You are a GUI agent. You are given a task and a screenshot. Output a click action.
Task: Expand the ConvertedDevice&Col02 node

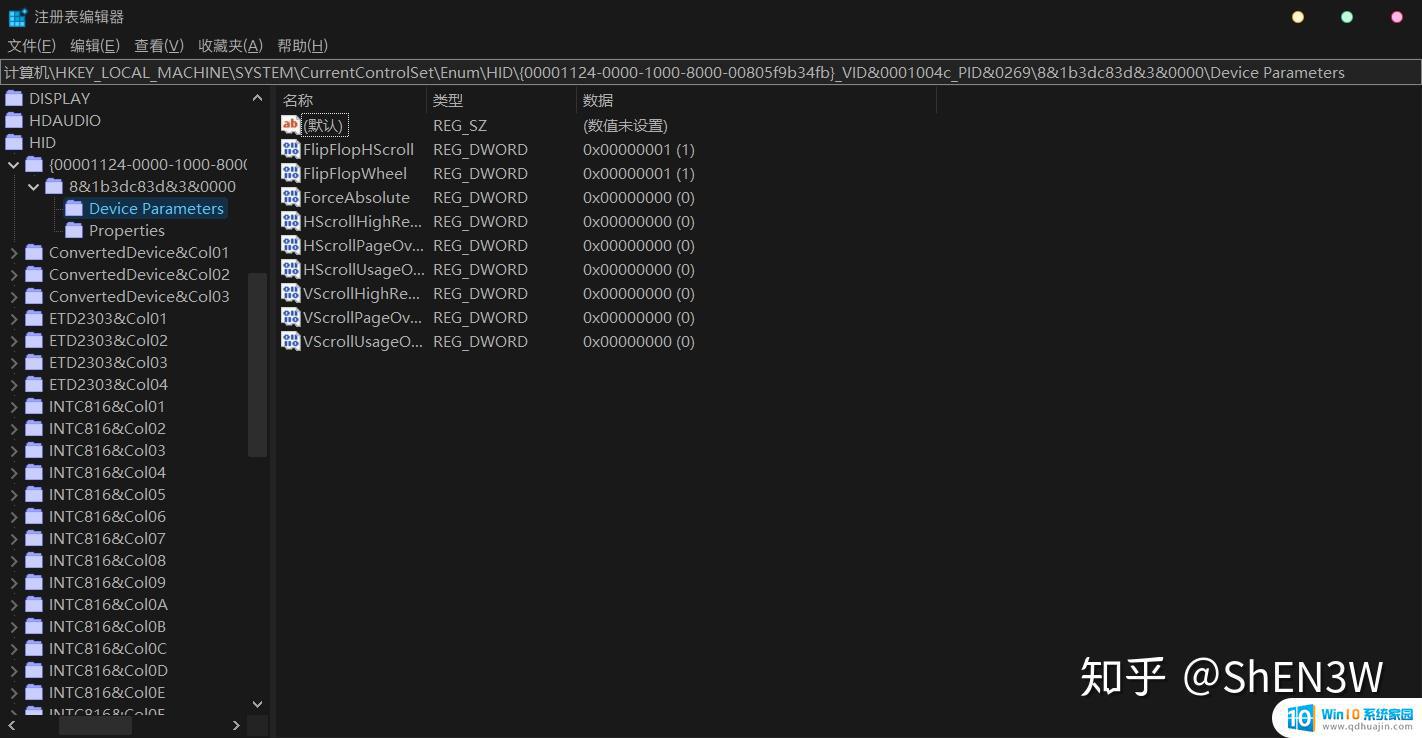[x=13, y=274]
